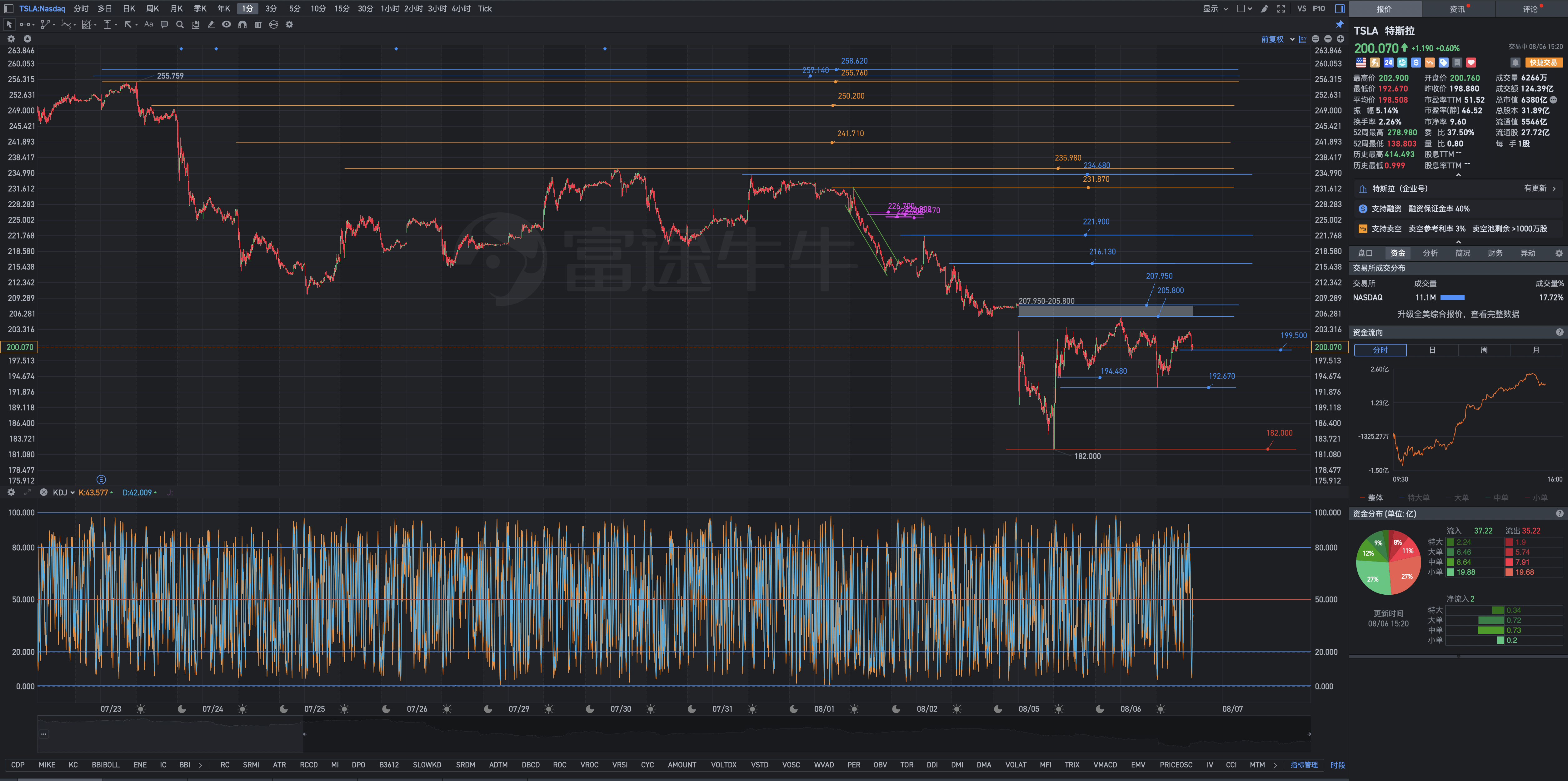Click the chart reset equals icon
This screenshot has width=1568, height=781.
coord(1316,39)
